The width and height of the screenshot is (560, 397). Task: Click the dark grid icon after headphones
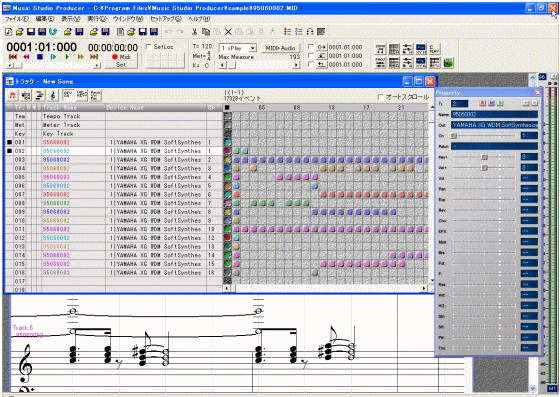pos(321,32)
